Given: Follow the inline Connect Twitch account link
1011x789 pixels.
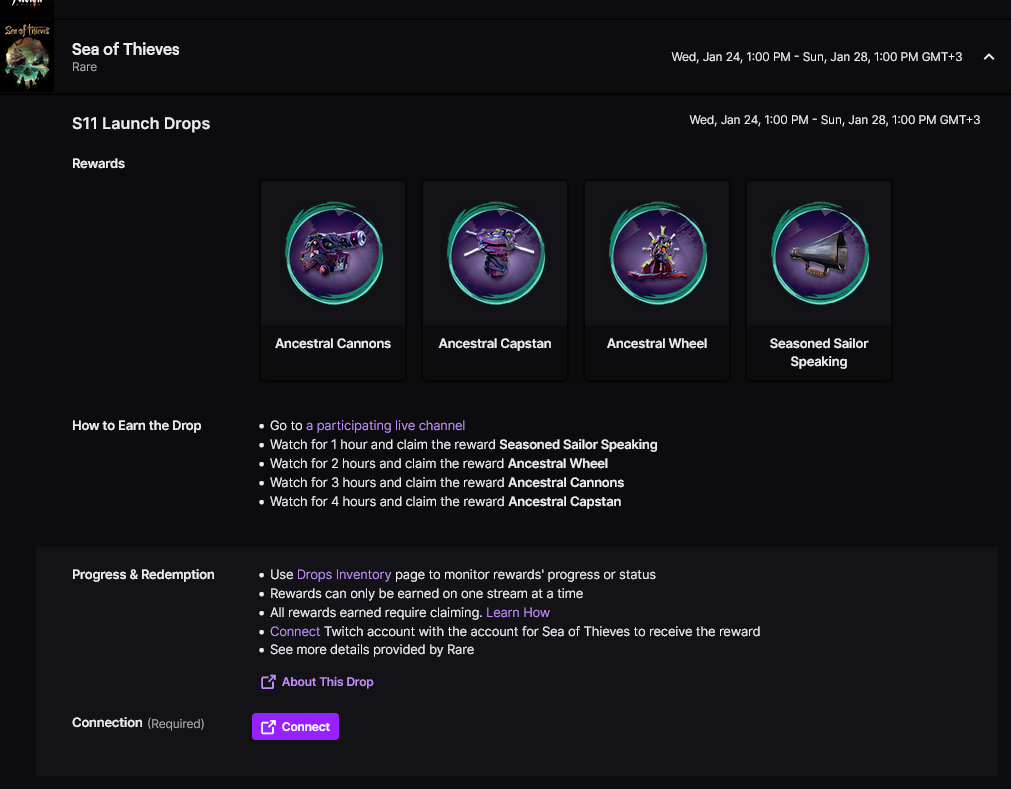Looking at the screenshot, I should pos(295,632).
